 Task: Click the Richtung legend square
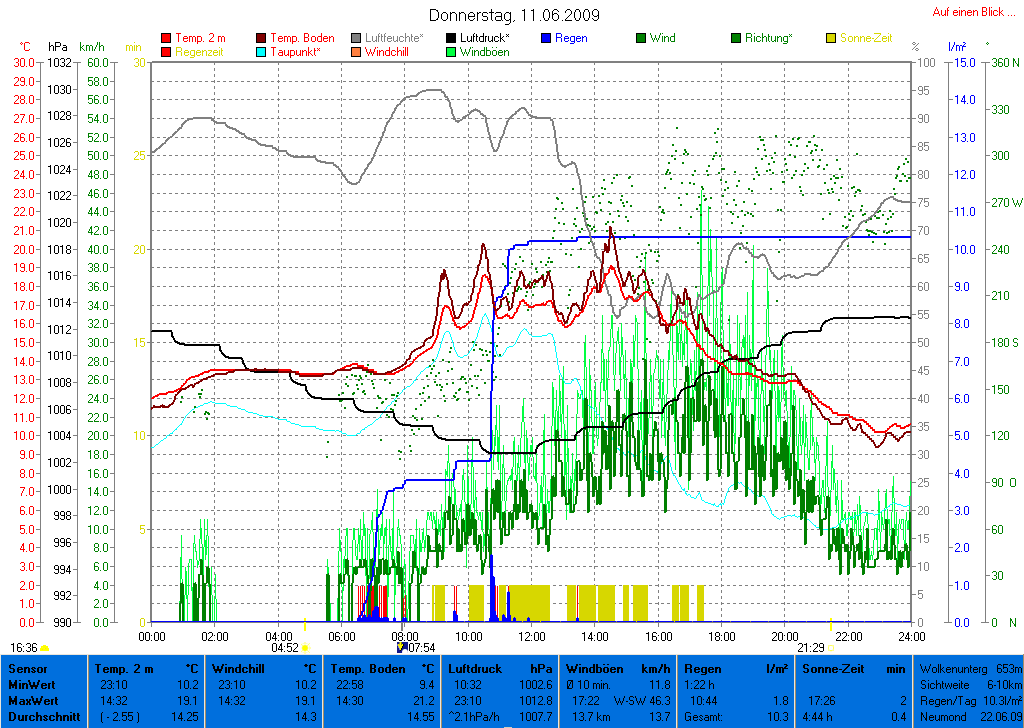736,39
